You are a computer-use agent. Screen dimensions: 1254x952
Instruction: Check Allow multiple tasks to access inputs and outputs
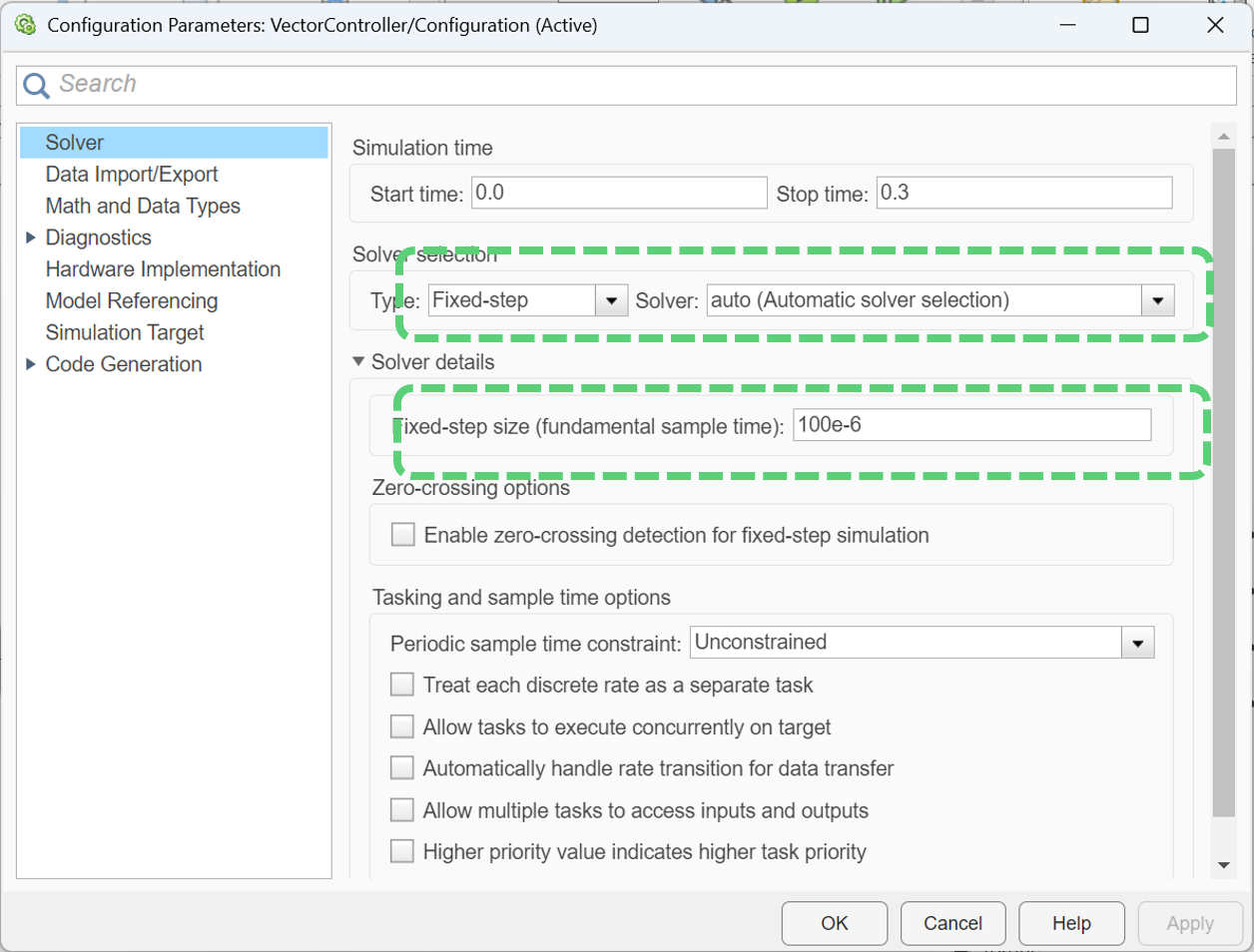tap(402, 810)
